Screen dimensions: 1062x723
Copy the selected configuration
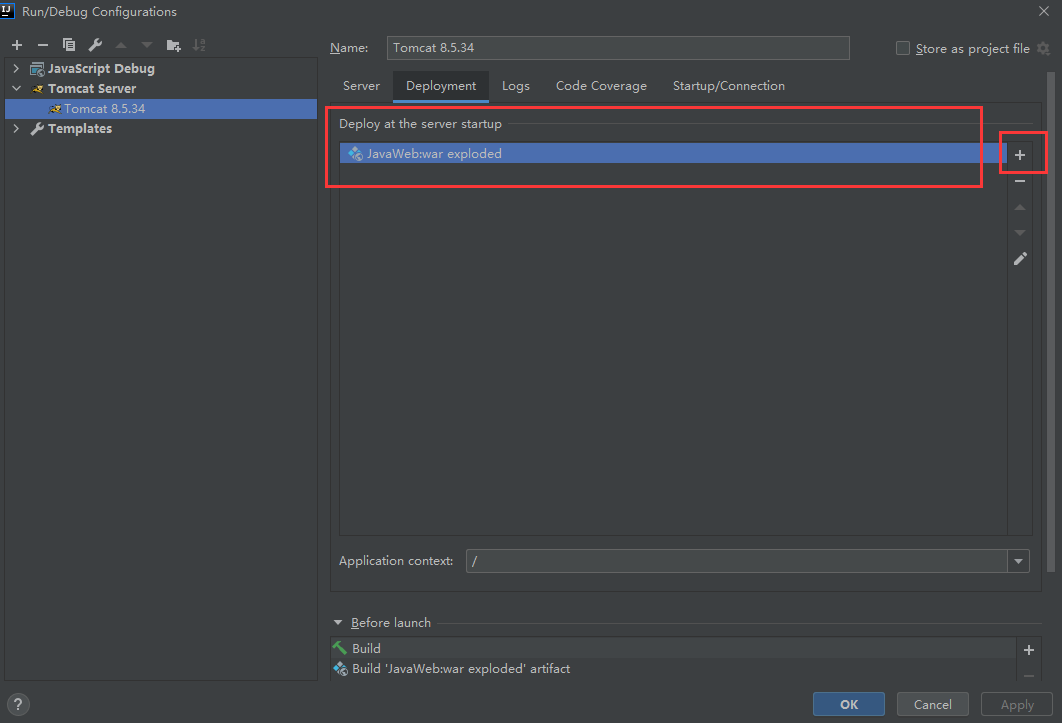68,45
